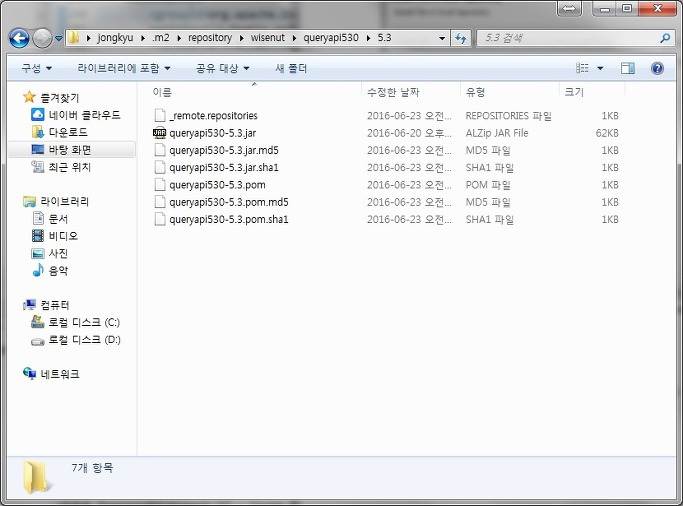Screen dimensions: 683x506
Task: Open 로컬 디스크 (C:)
Action: click(x=84, y=322)
